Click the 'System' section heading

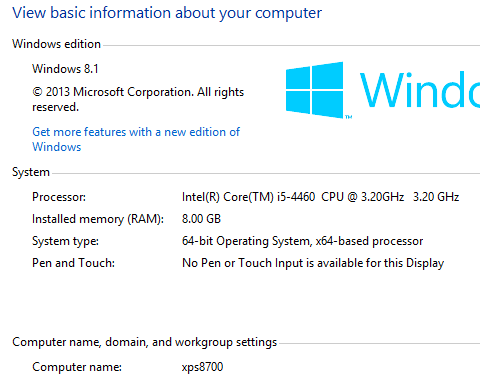(x=31, y=172)
